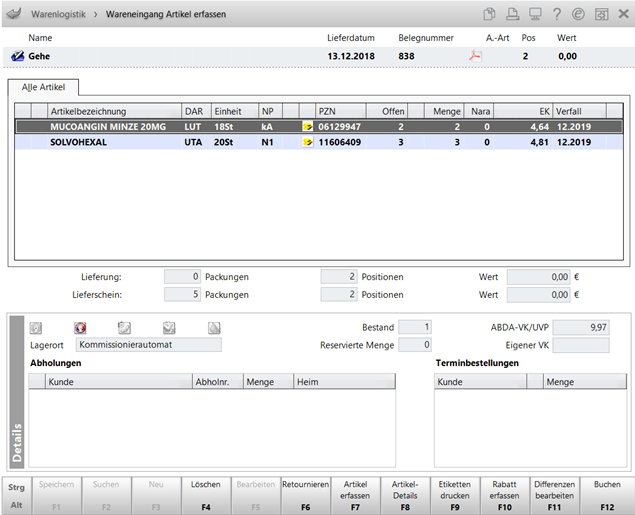Image resolution: width=635 pixels, height=515 pixels.
Task: Click the ABDA-VK/UVP field showing 9,97
Action: tap(581, 327)
